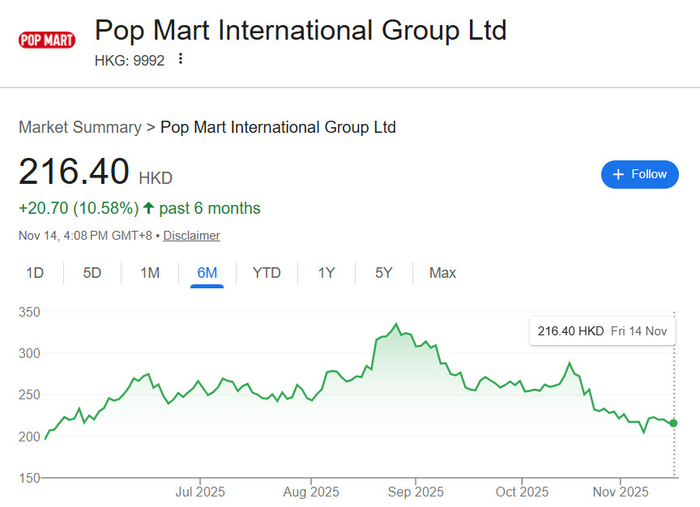The width and height of the screenshot is (700, 507).
Task: Select the 6M time range tab
Action: 207,272
